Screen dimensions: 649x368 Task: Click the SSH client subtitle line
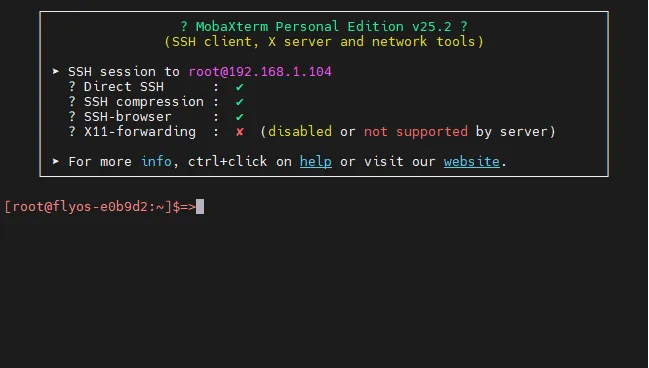pos(324,42)
